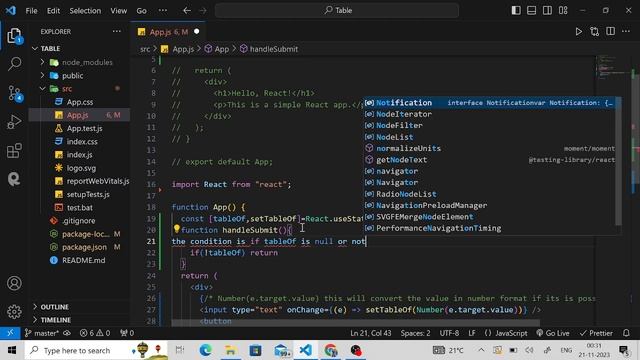
Task: Open the Run and Debug view
Action: tap(14, 122)
